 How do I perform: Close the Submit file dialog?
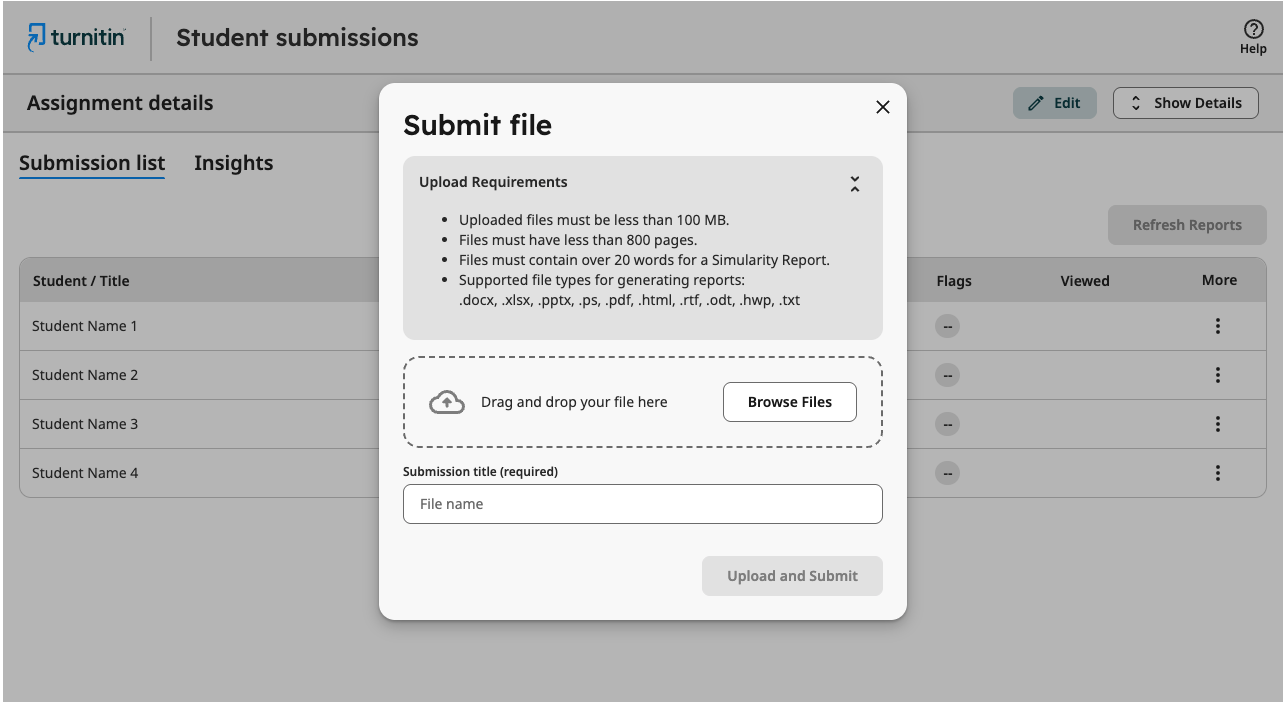[x=882, y=107]
